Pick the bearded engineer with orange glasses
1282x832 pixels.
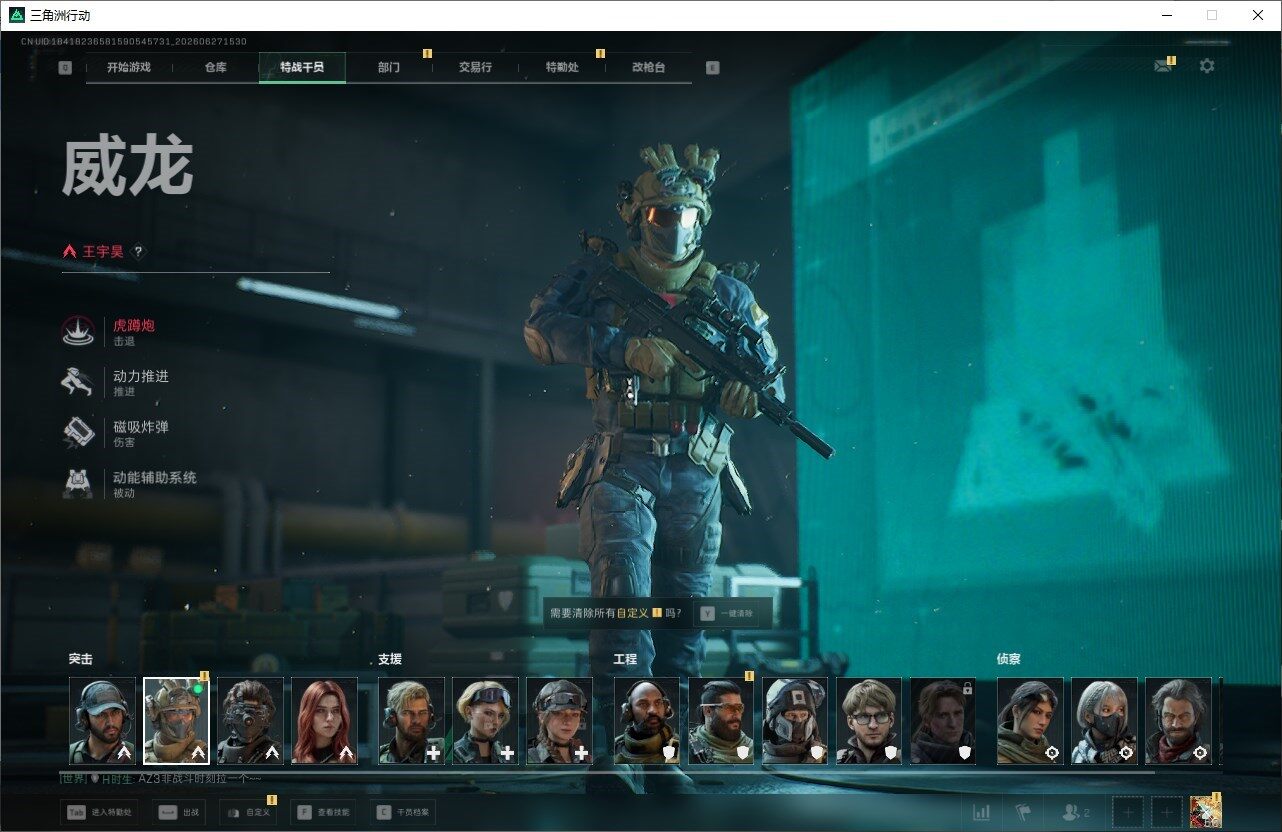click(720, 721)
